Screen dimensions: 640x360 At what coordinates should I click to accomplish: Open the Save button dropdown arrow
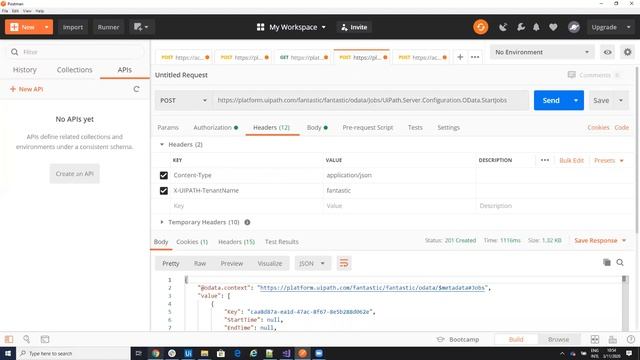tap(621, 100)
